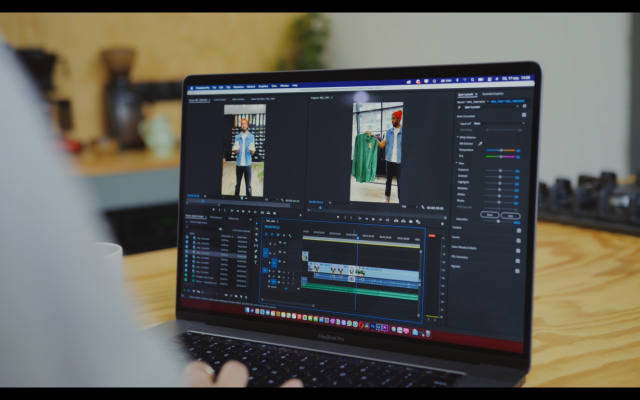Select the Selection tool in timeline toolbar
Viewport: 640px width, 400px height.
[x=256, y=223]
